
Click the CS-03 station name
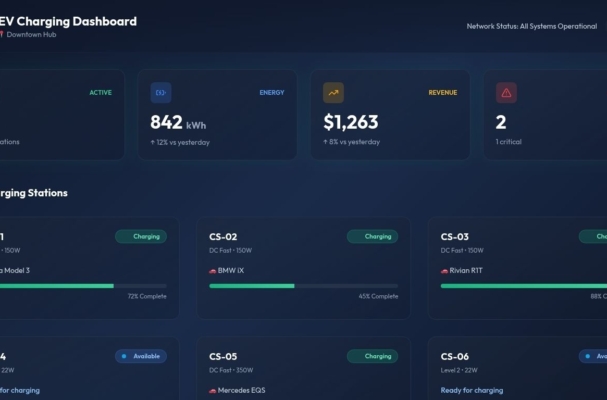tap(454, 237)
